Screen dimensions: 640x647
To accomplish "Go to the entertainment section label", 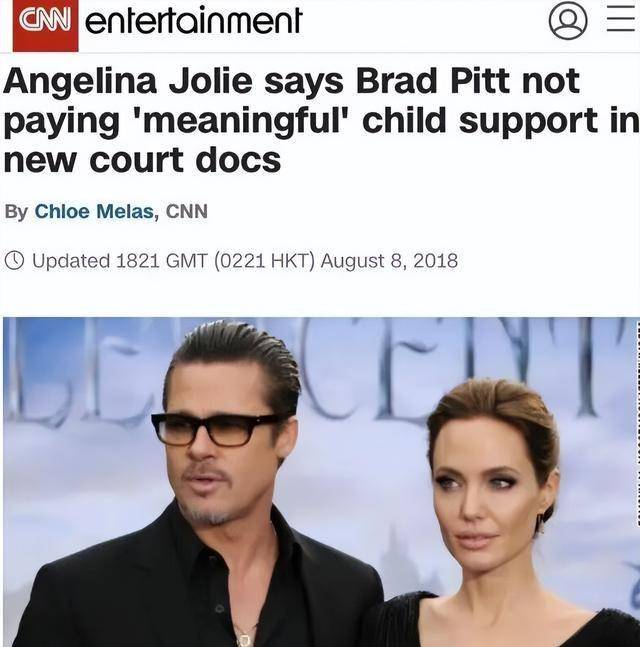I will coord(194,21).
